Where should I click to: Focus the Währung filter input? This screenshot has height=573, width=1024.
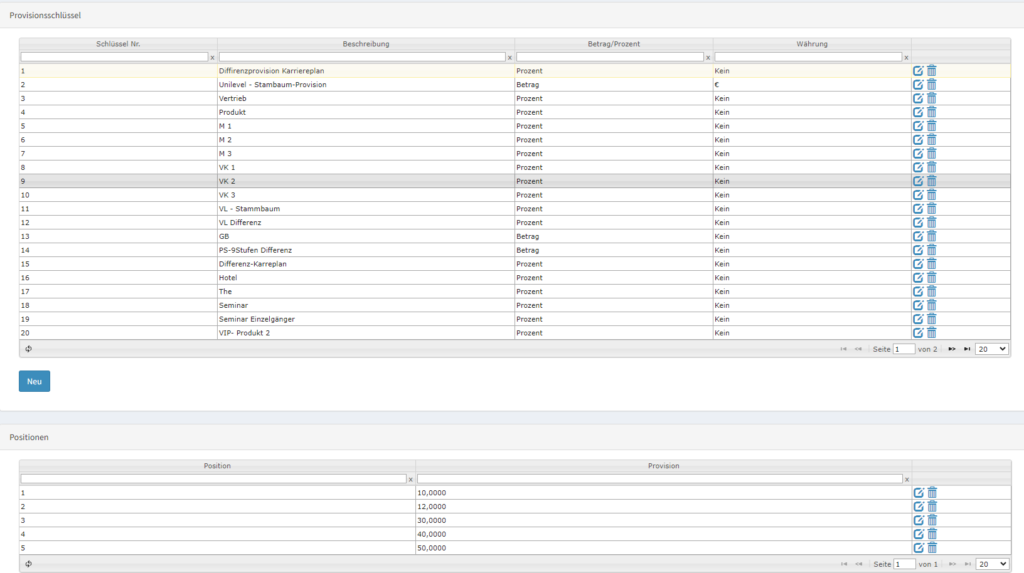808,57
